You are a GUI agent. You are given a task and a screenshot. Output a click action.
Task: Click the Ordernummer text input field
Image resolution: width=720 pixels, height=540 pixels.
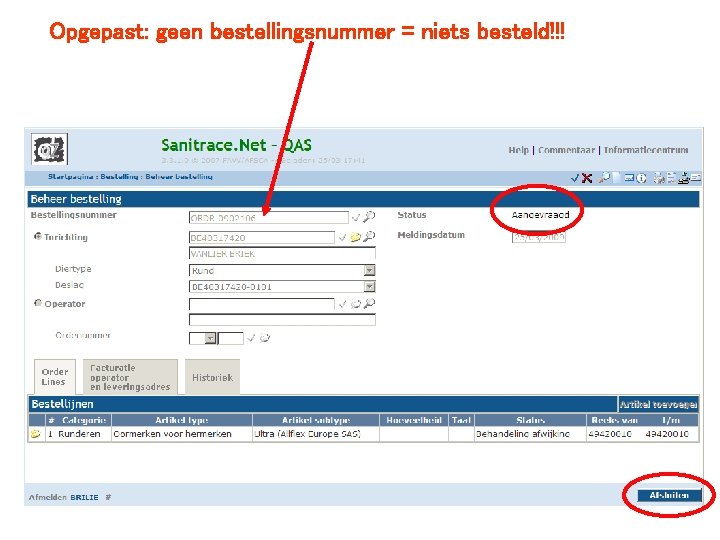231,338
